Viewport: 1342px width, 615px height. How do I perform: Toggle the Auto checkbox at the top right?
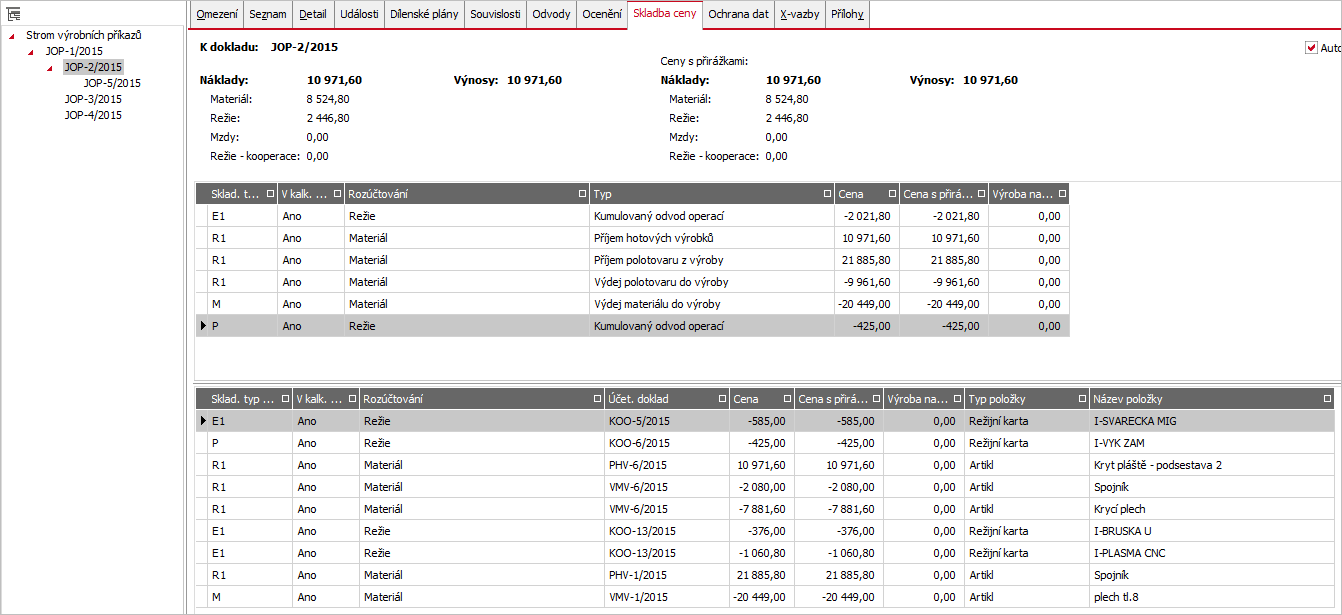[x=1312, y=47]
